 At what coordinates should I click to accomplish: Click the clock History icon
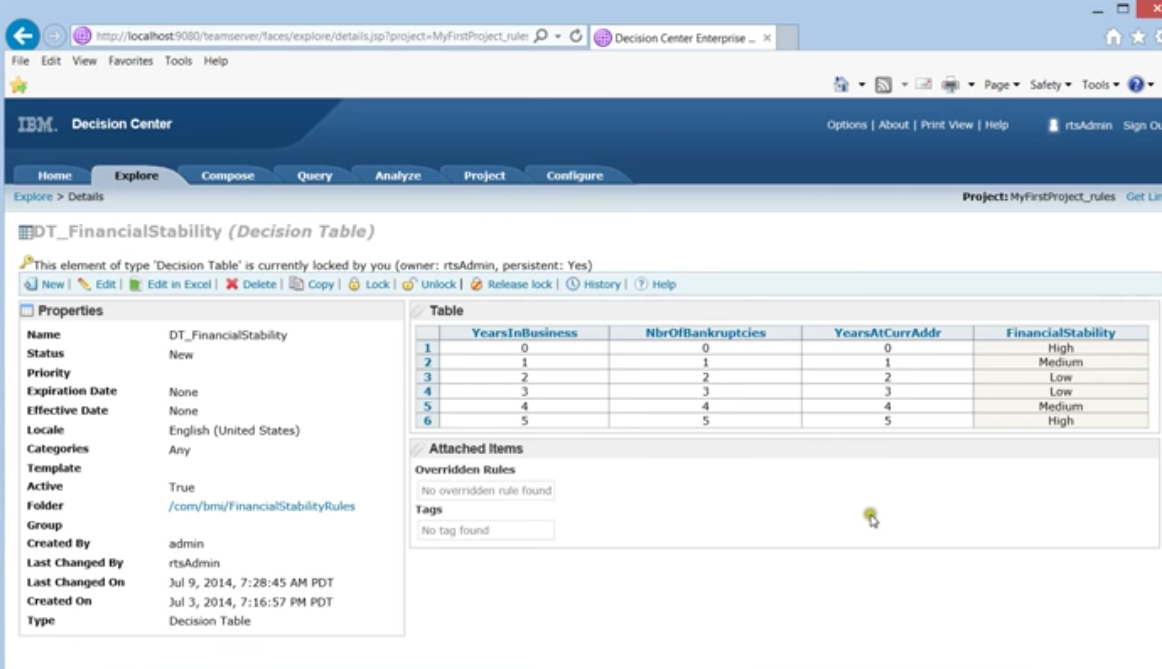pos(573,284)
